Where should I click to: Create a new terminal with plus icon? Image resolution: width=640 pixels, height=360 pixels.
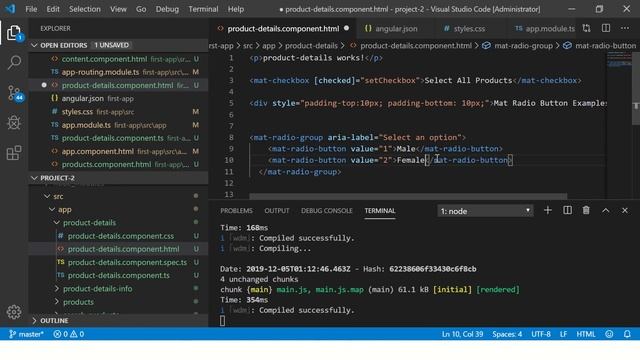[x=548, y=210]
